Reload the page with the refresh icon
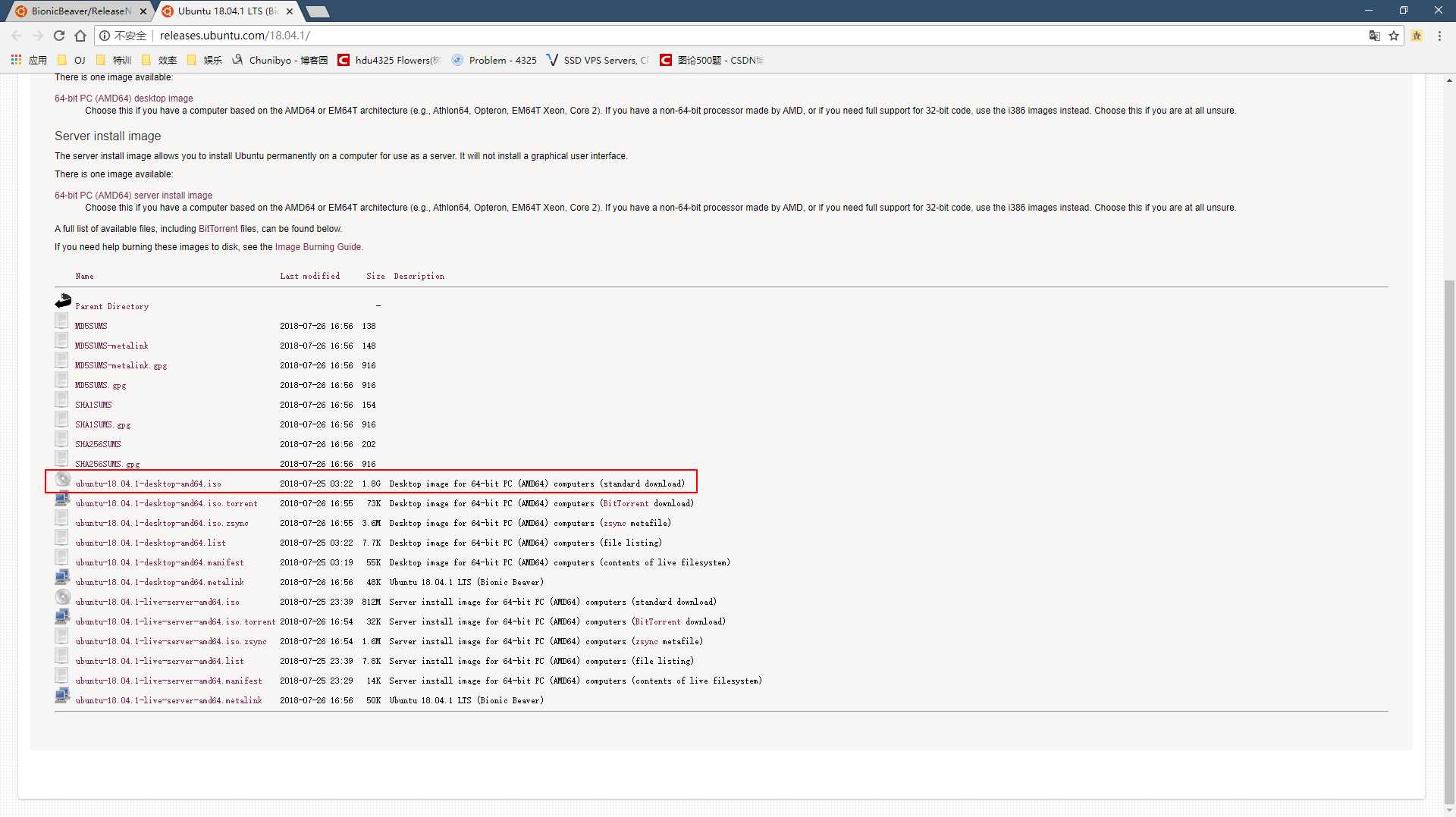 point(59,36)
